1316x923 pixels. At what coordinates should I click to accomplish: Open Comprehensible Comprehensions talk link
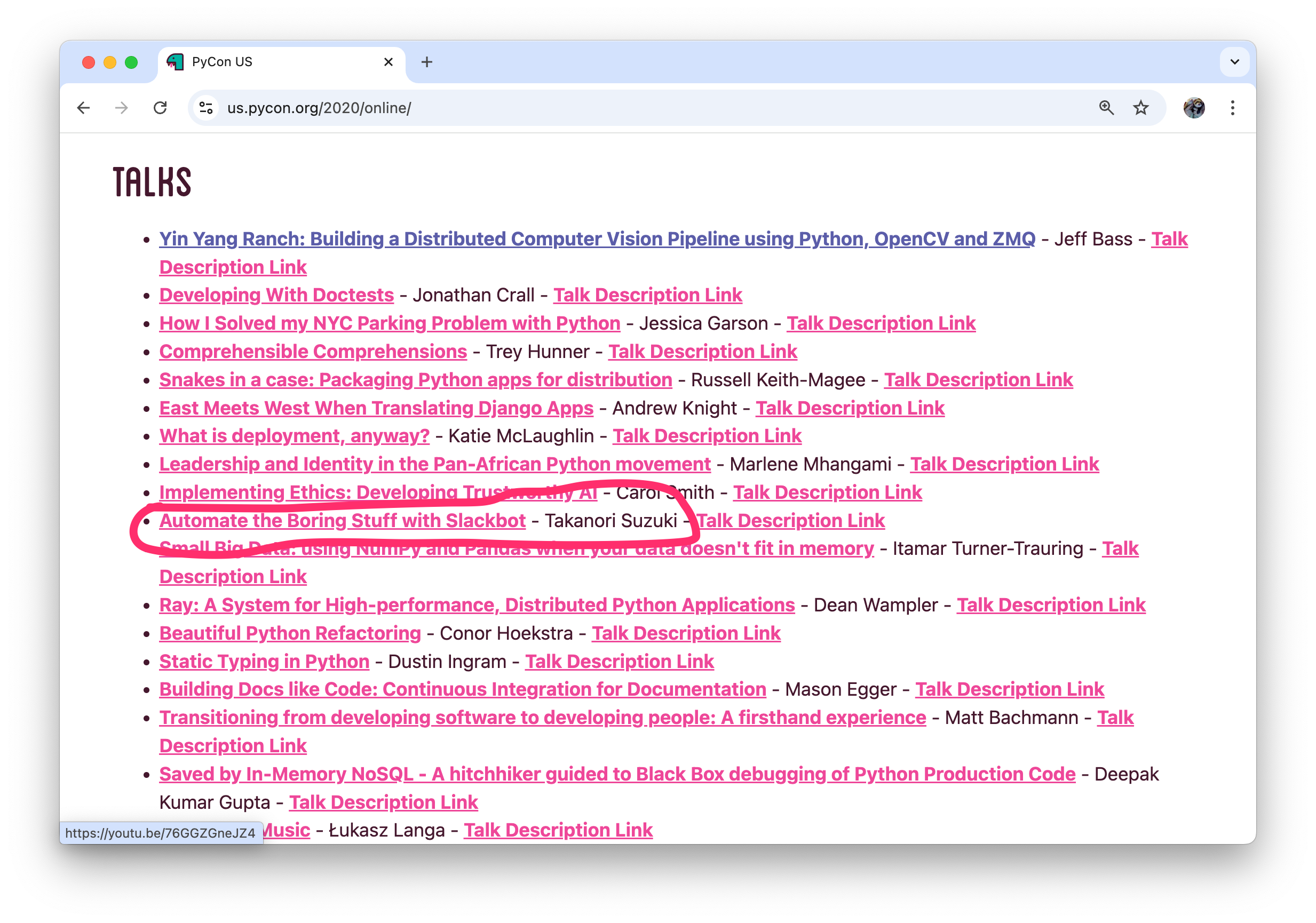[x=313, y=352]
